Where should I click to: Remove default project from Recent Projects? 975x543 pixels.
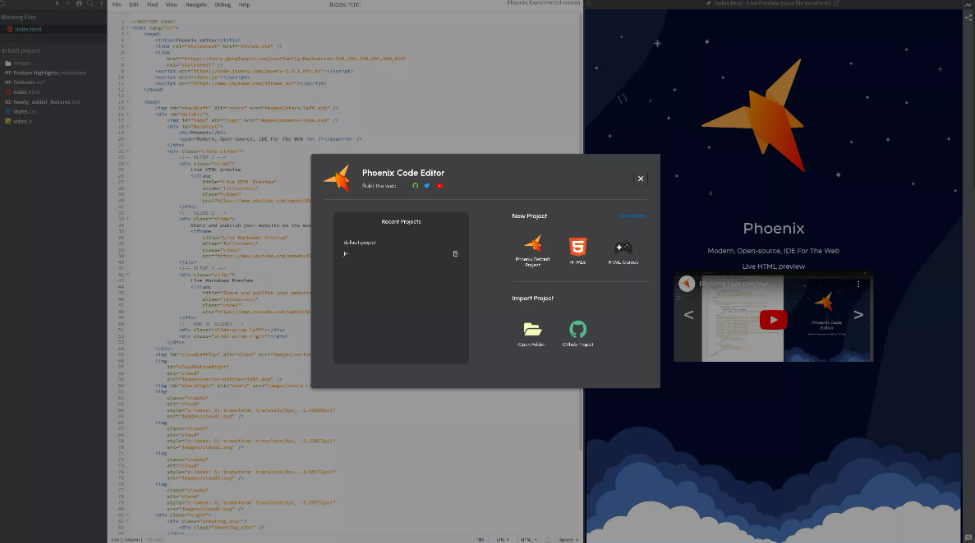coord(456,254)
